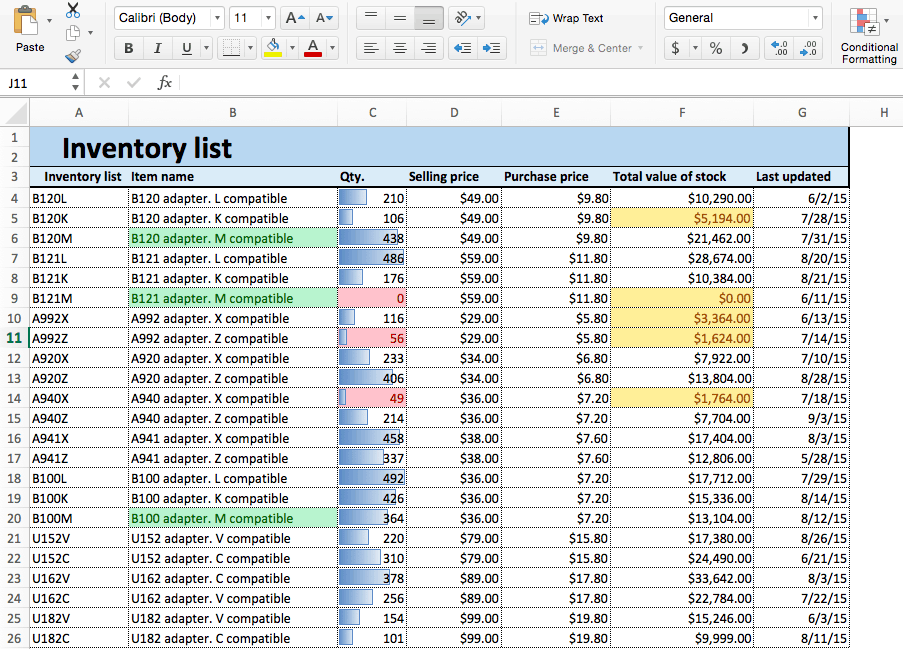
Task: Open the font size dropdown arrow
Action: (x=267, y=18)
